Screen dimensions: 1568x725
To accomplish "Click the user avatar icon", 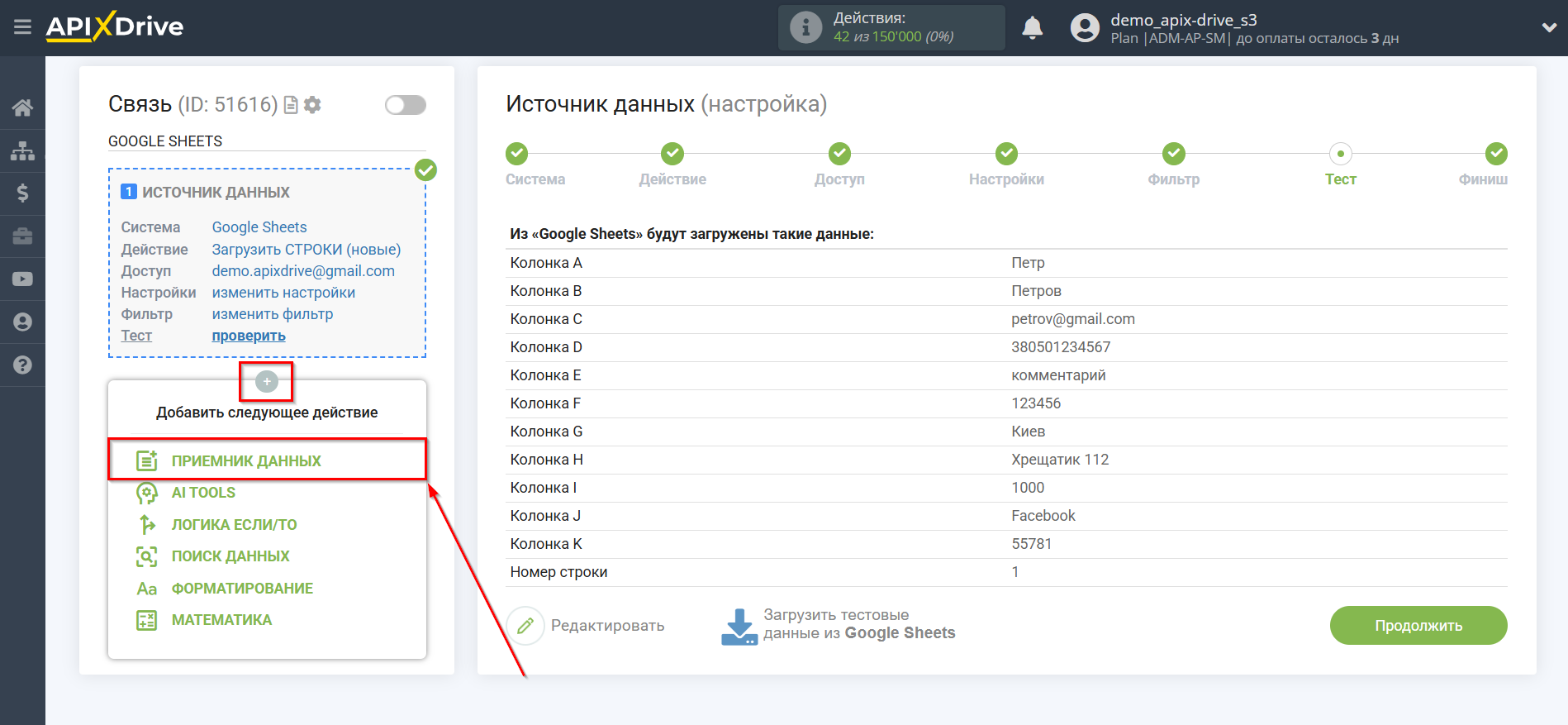I will tap(1085, 28).
